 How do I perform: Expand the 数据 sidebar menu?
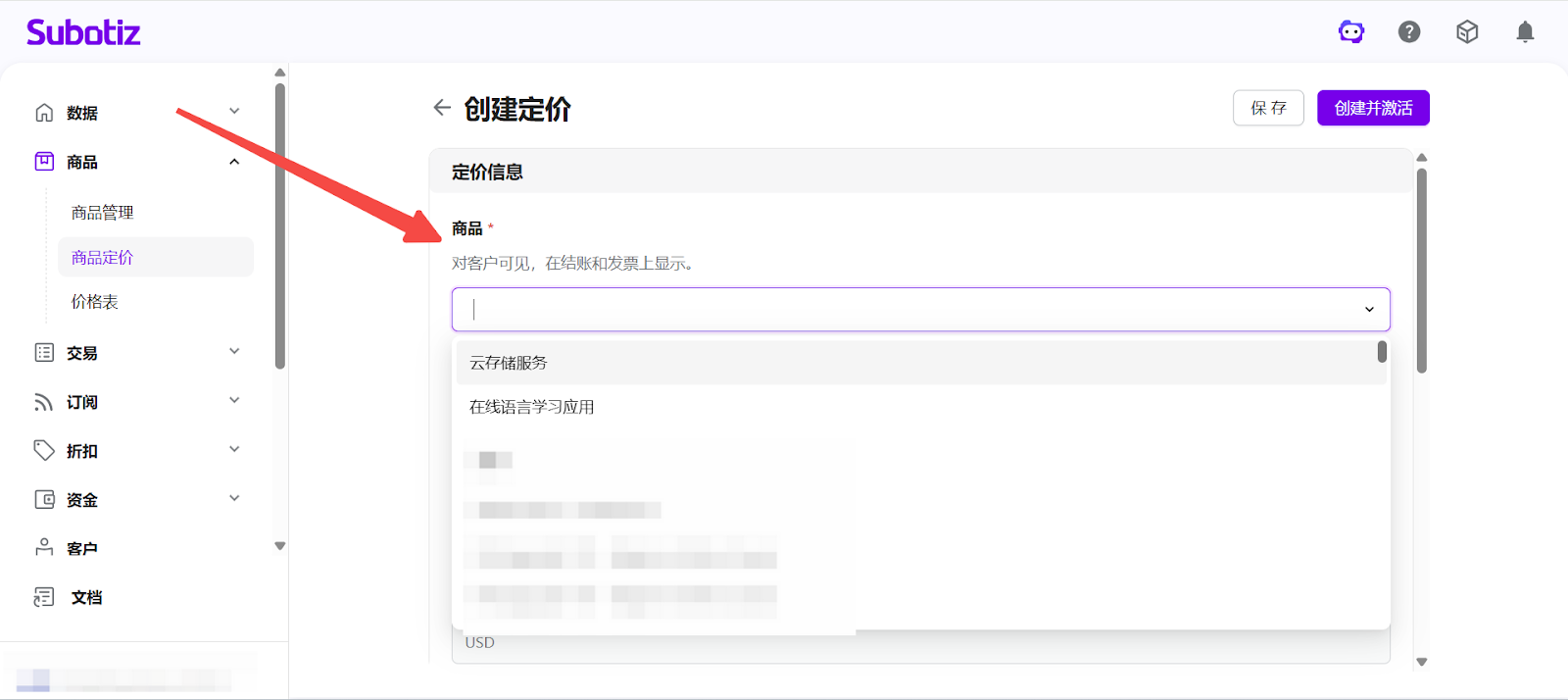(137, 113)
